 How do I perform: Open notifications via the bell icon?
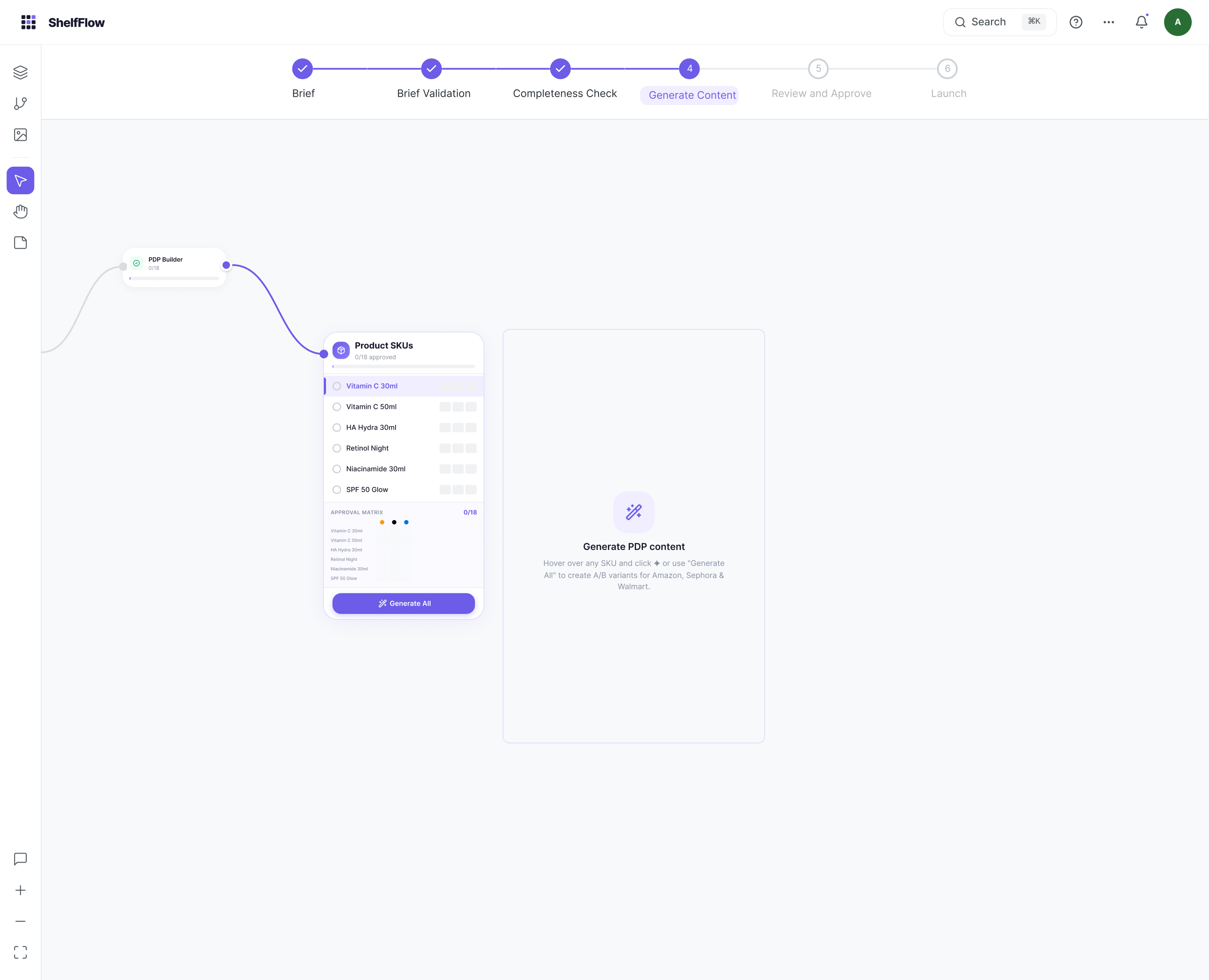pyautogui.click(x=1141, y=22)
